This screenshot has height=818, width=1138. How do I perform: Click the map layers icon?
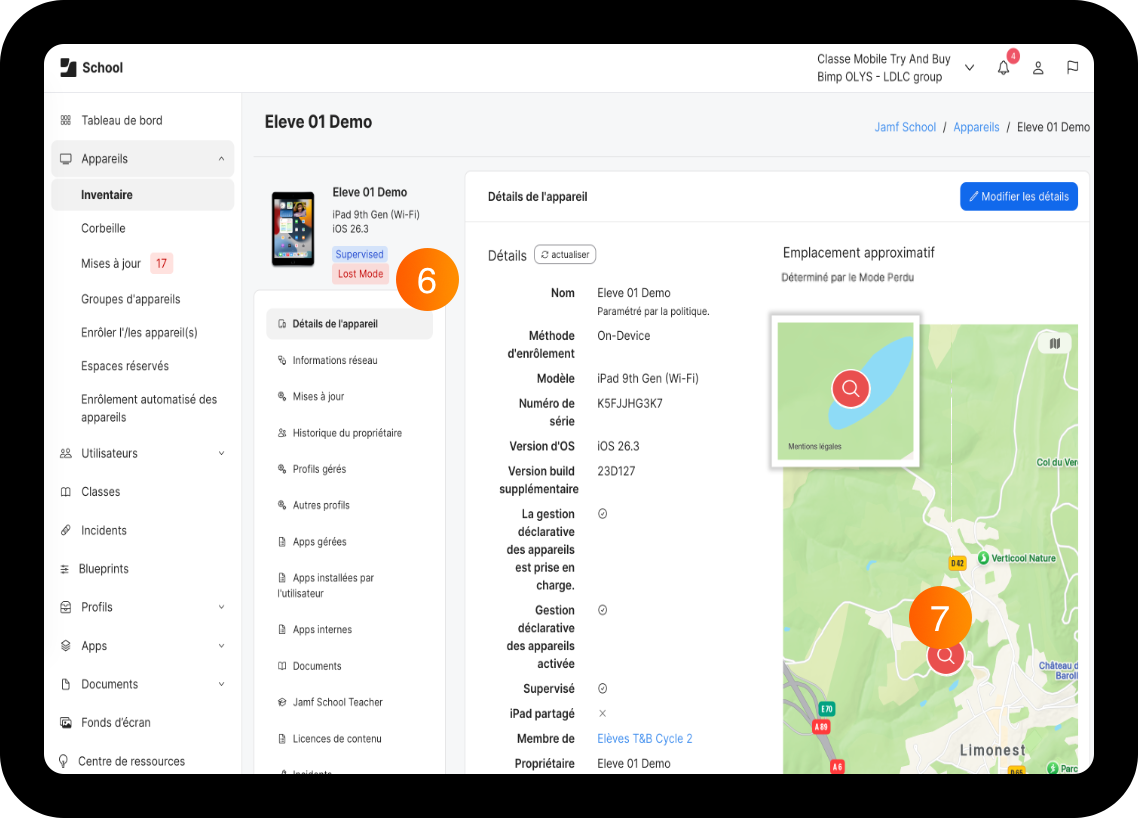(x=1055, y=343)
